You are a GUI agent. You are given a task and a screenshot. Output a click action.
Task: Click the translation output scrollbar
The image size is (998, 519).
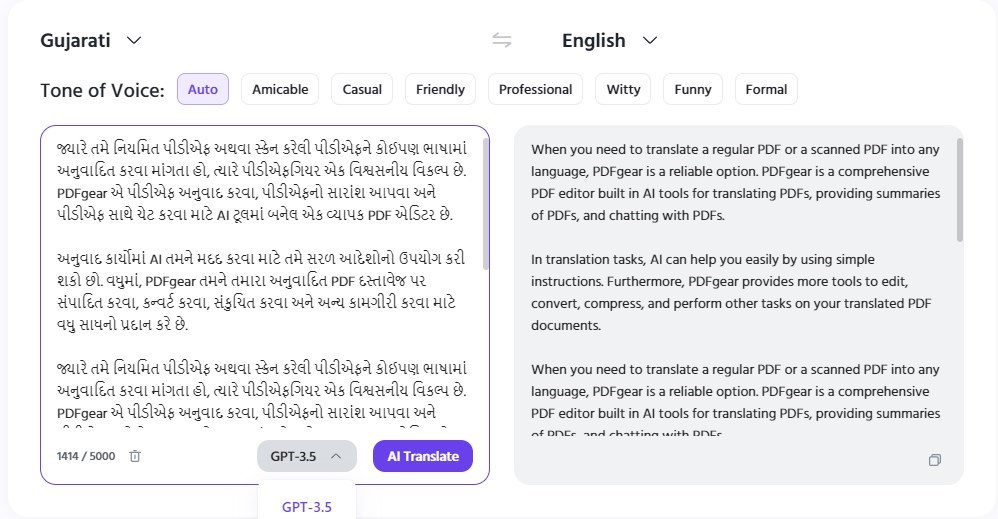click(x=960, y=190)
